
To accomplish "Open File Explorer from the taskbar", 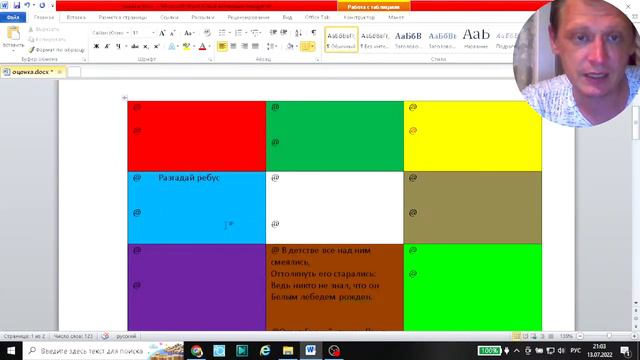I will 288,351.
